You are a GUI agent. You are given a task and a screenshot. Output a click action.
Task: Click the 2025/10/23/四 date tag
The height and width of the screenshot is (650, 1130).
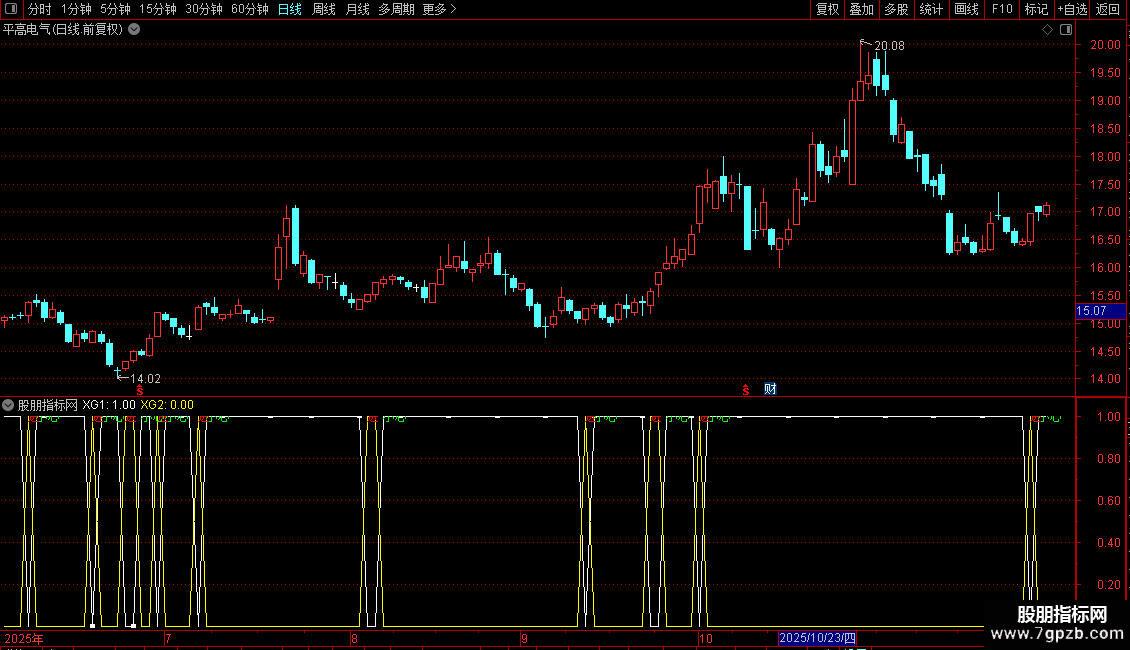(x=817, y=638)
